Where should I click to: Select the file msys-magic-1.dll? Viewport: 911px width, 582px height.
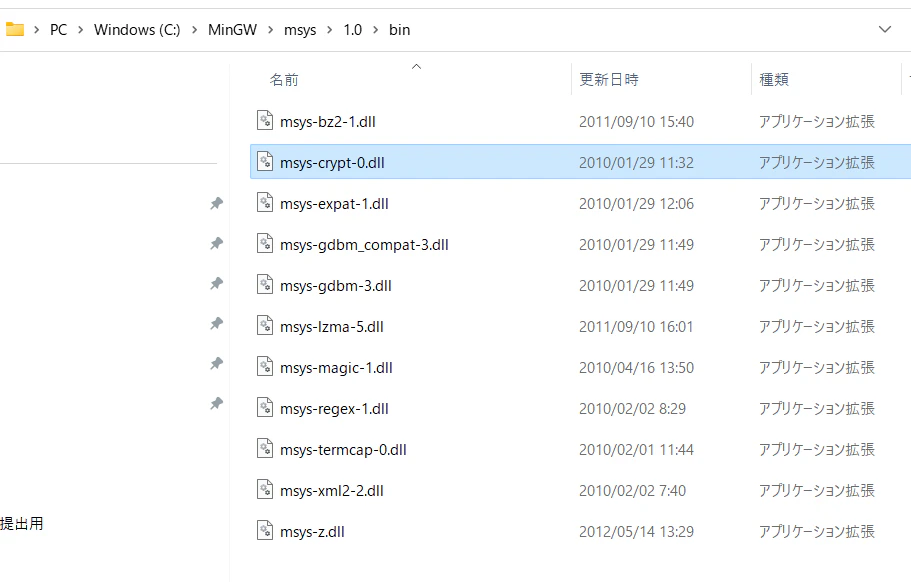coord(336,368)
